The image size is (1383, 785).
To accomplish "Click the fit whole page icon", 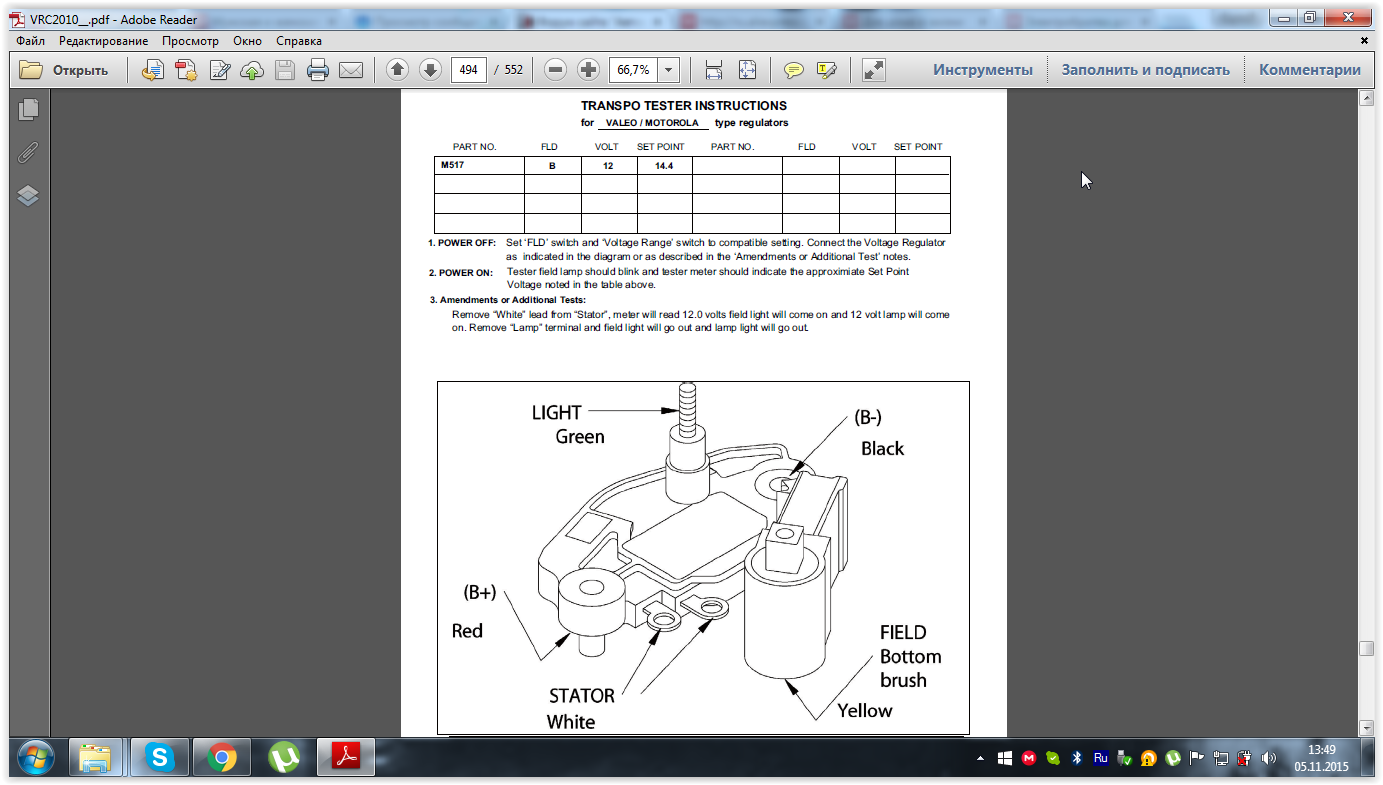I will [747, 70].
